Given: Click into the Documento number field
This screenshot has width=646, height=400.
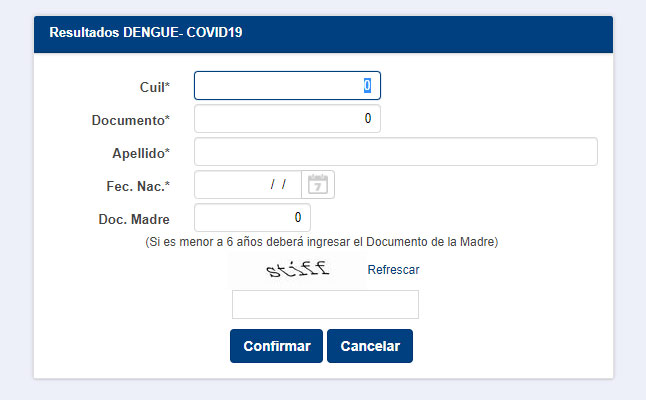Looking at the screenshot, I should click(x=287, y=119).
